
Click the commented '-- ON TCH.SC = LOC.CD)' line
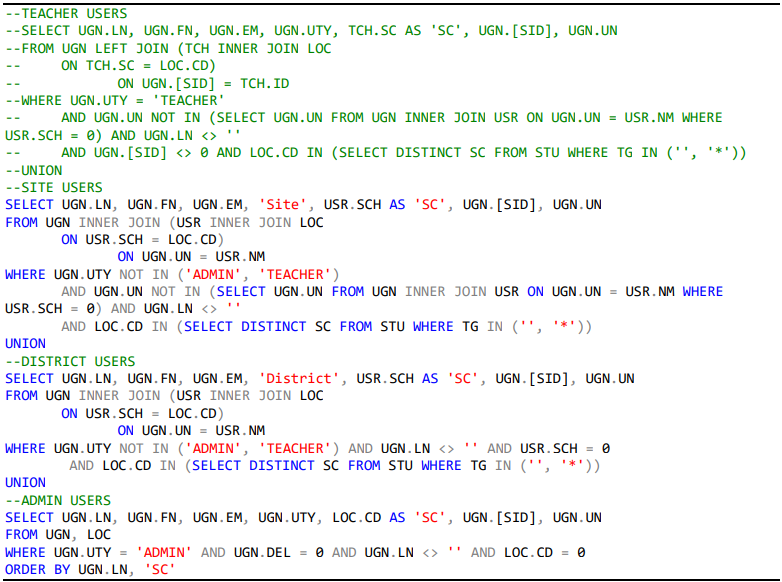pyautogui.click(x=110, y=66)
